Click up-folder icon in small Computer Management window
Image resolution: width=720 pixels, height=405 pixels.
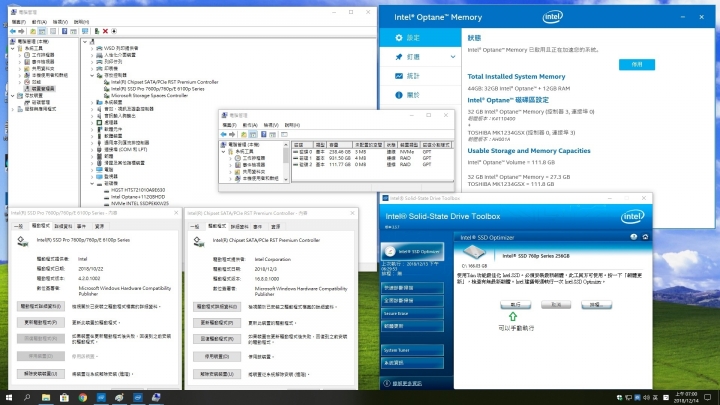(243, 135)
